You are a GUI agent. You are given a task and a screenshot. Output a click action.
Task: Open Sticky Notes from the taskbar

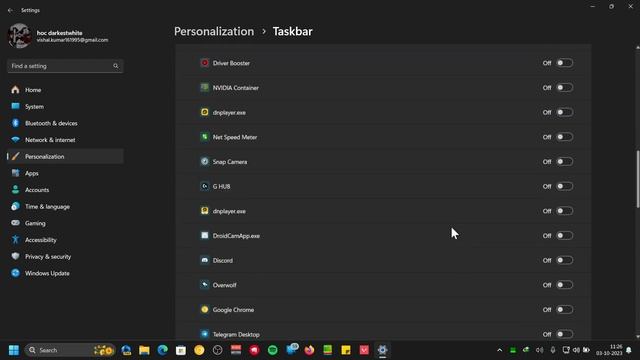pyautogui.click(x=346, y=350)
